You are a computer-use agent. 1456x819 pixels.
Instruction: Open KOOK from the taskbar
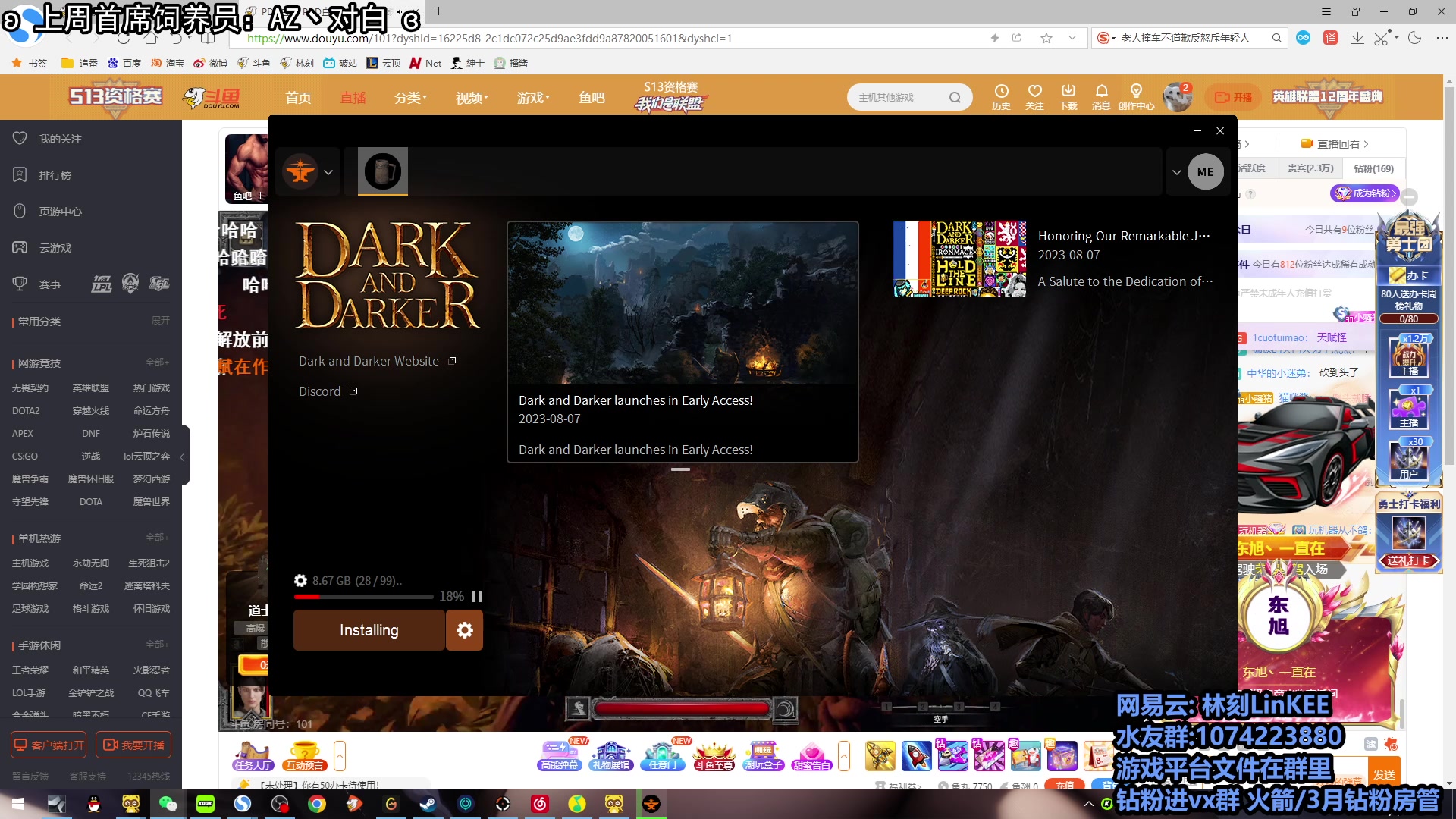(x=205, y=804)
